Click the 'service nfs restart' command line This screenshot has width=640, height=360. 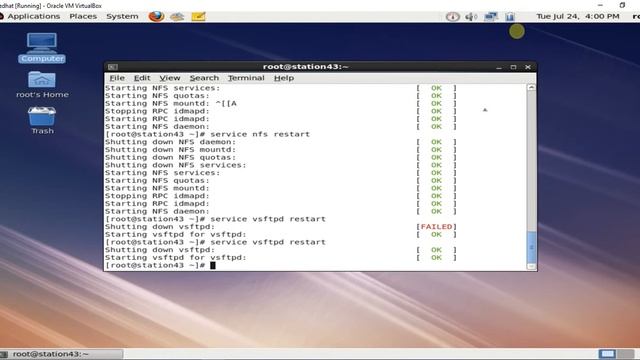pyautogui.click(x=207, y=134)
